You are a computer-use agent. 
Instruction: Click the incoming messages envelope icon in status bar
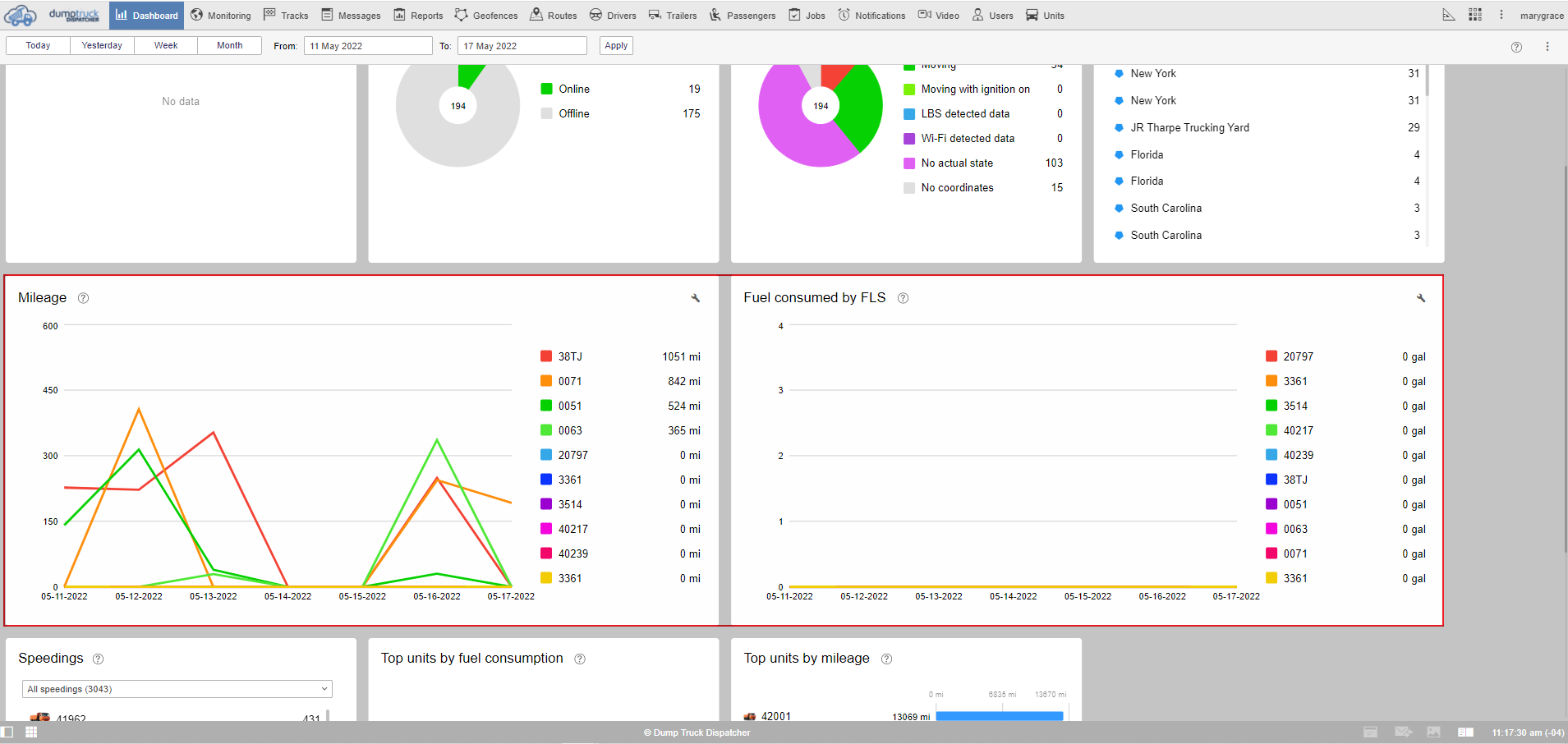click(x=1403, y=732)
